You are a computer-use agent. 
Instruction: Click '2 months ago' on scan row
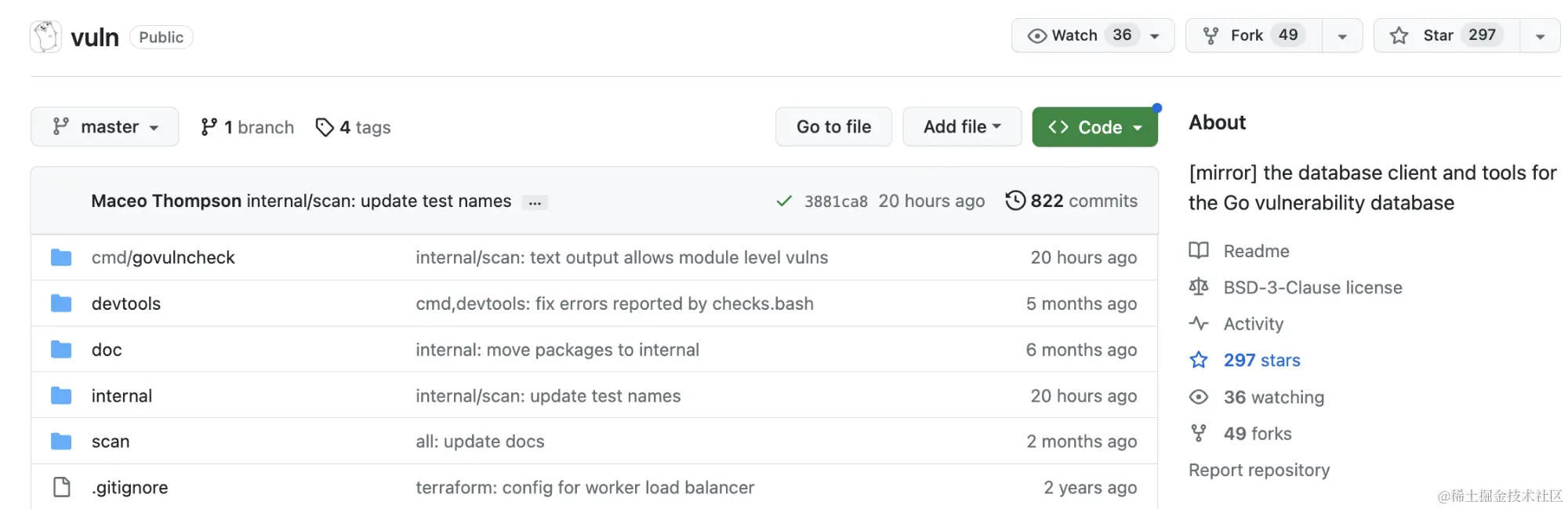click(x=1082, y=442)
